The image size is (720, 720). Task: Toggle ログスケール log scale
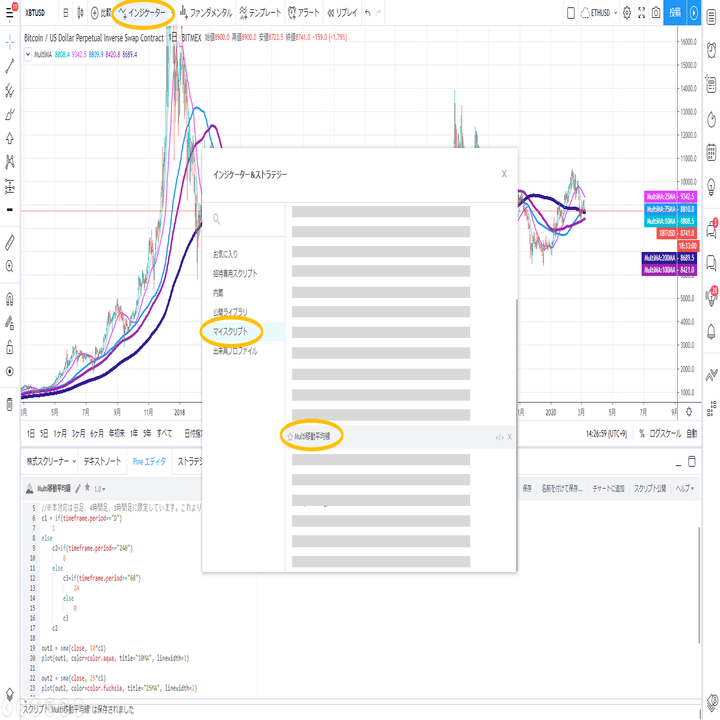(665, 433)
